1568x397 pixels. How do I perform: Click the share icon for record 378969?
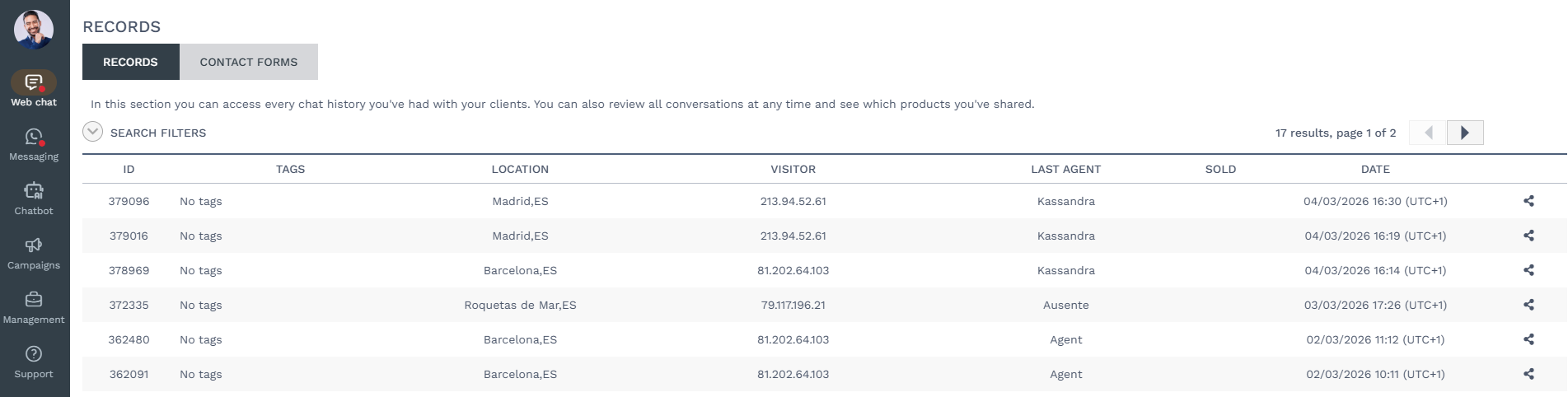coord(1528,270)
